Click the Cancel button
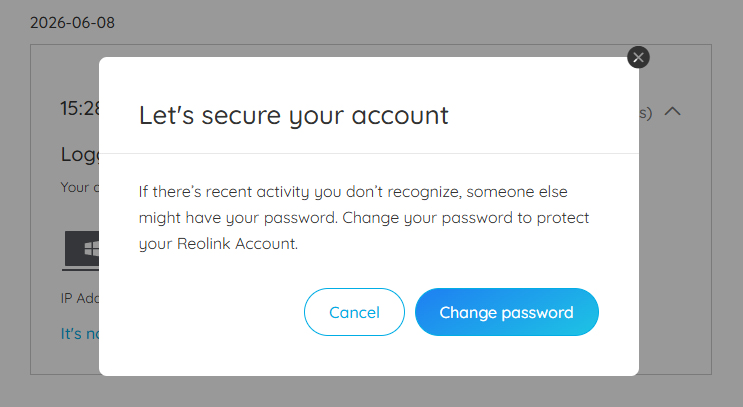 [x=354, y=312]
